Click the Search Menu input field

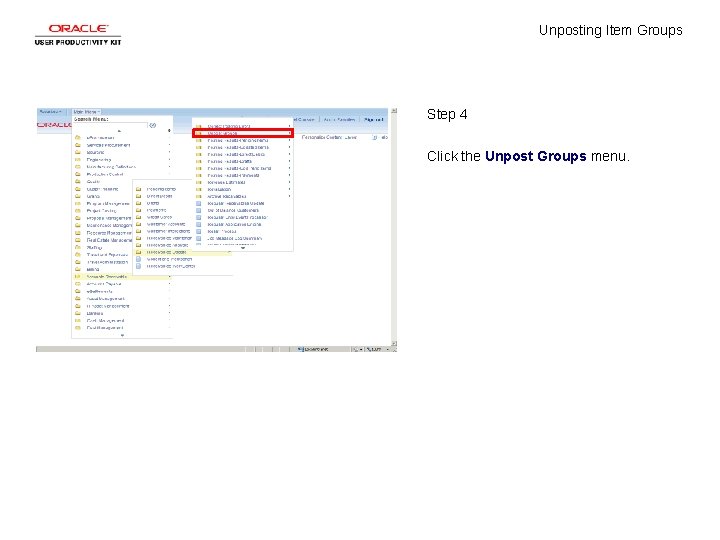(x=110, y=125)
